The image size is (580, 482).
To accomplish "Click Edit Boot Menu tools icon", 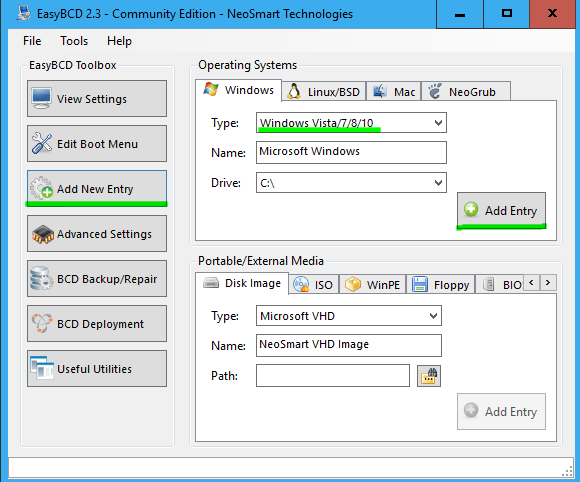I will click(x=41, y=143).
